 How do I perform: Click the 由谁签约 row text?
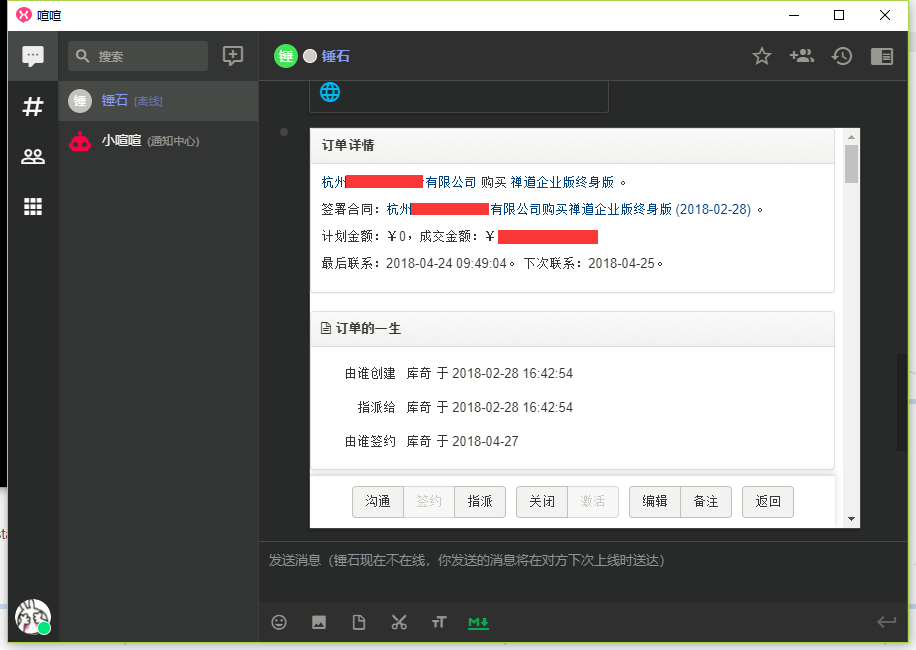pos(432,441)
